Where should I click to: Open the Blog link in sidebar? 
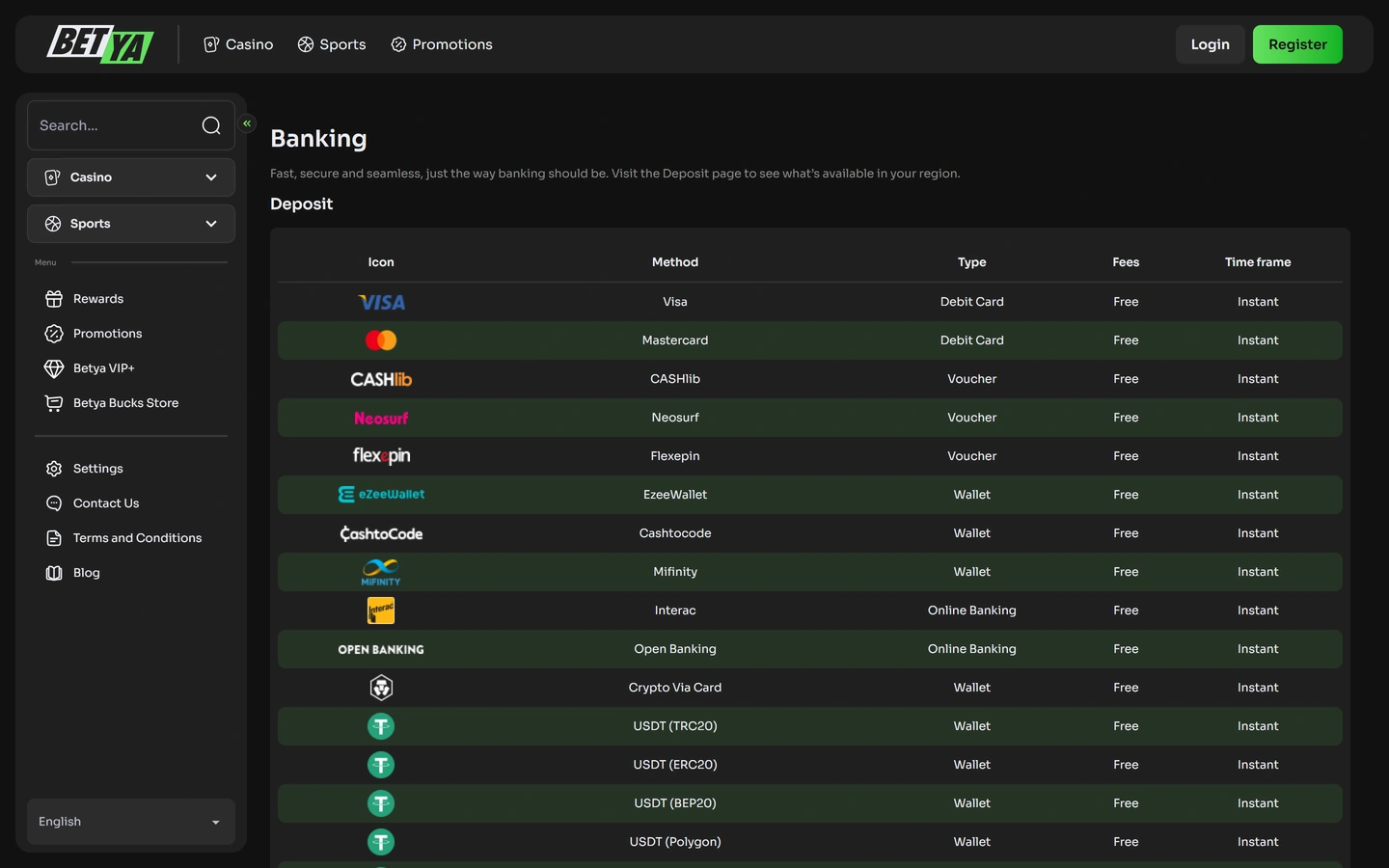pos(87,573)
